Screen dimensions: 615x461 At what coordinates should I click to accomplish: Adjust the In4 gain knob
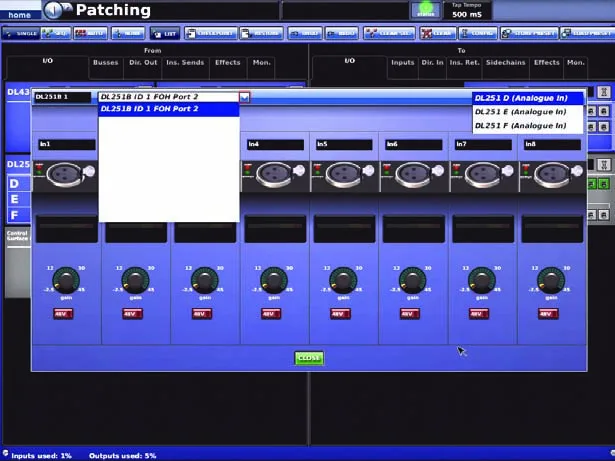click(x=274, y=281)
